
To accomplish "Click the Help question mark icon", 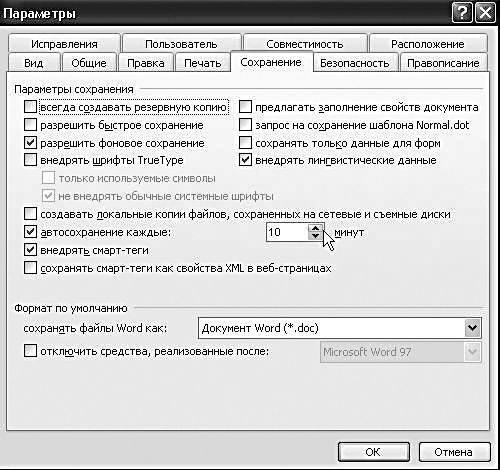I will tap(462, 14).
